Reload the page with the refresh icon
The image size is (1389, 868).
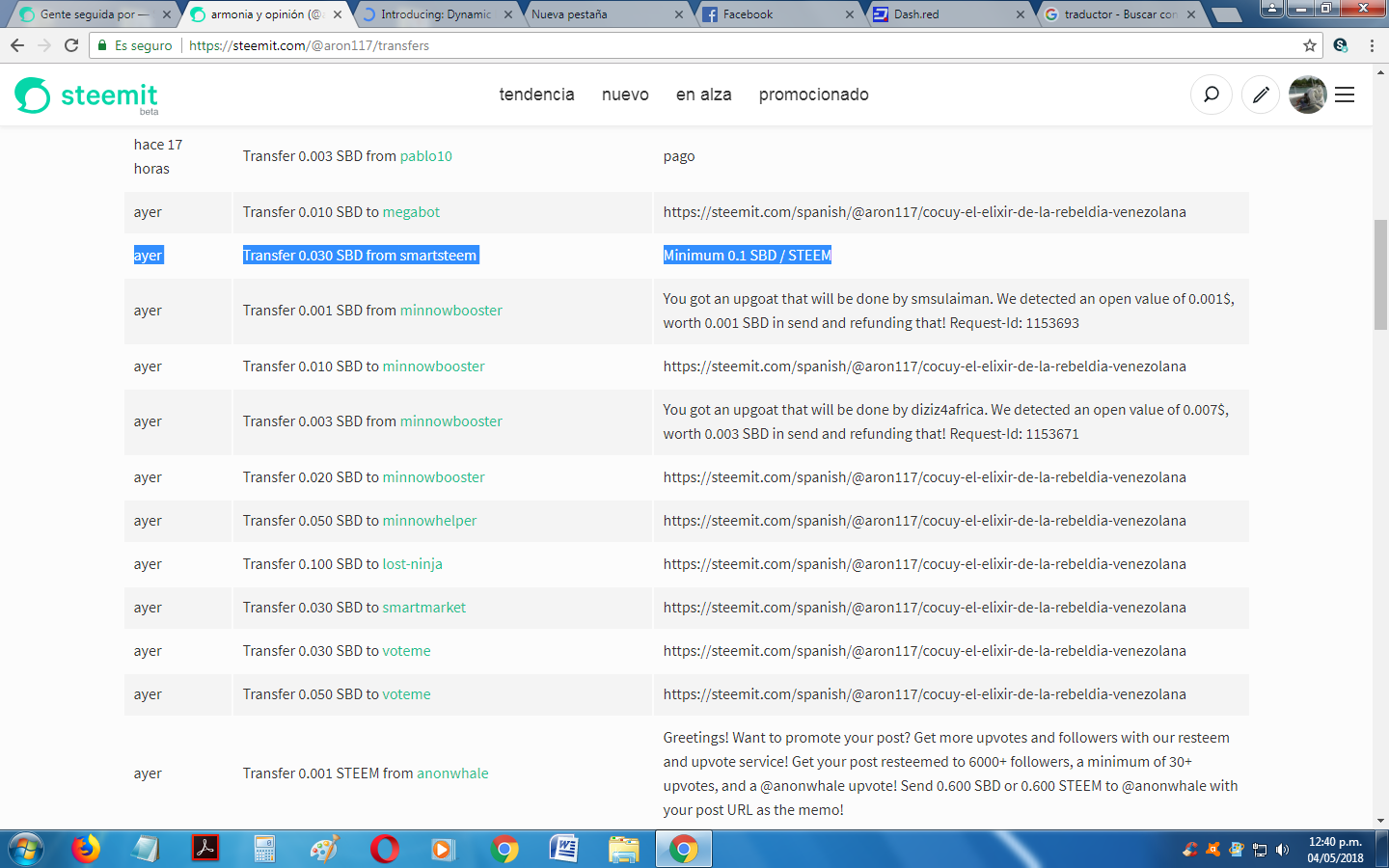tap(71, 45)
